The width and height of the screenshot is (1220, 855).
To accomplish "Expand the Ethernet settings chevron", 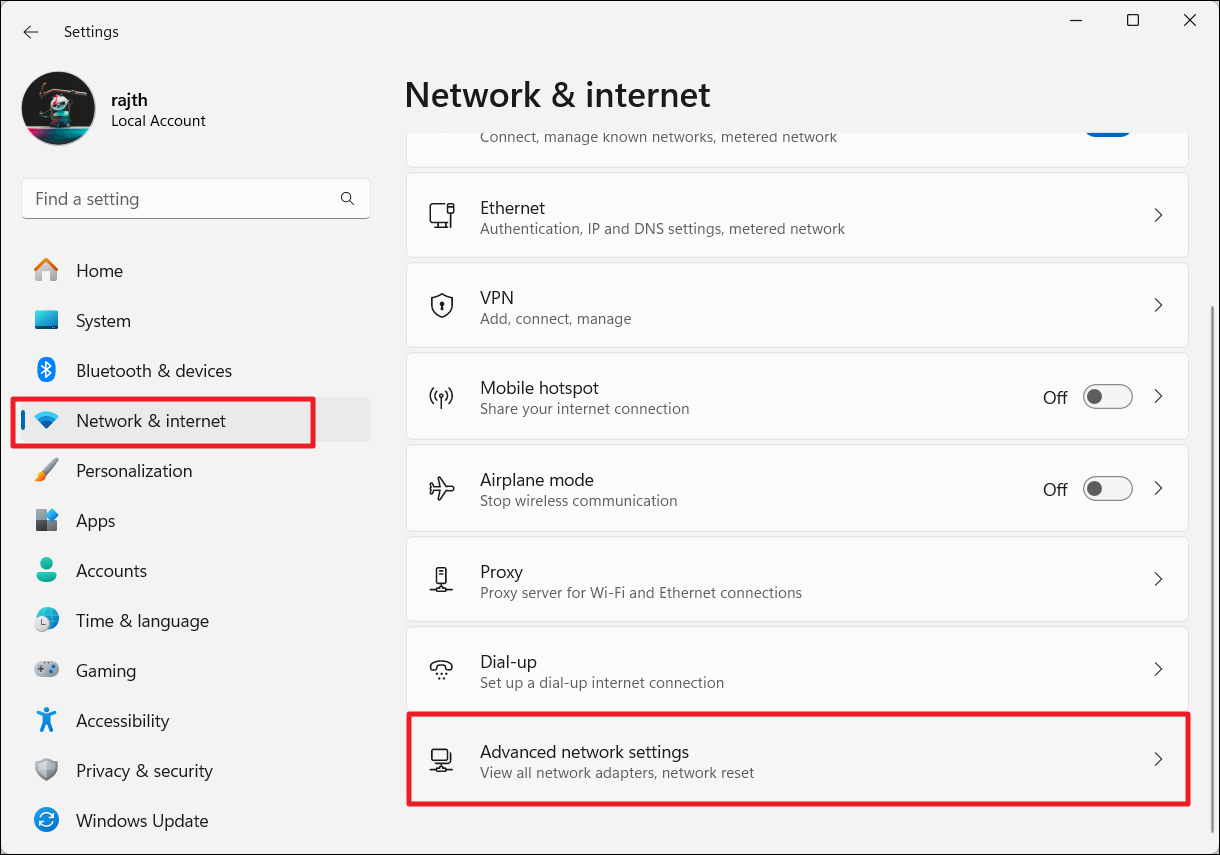I will point(1158,215).
